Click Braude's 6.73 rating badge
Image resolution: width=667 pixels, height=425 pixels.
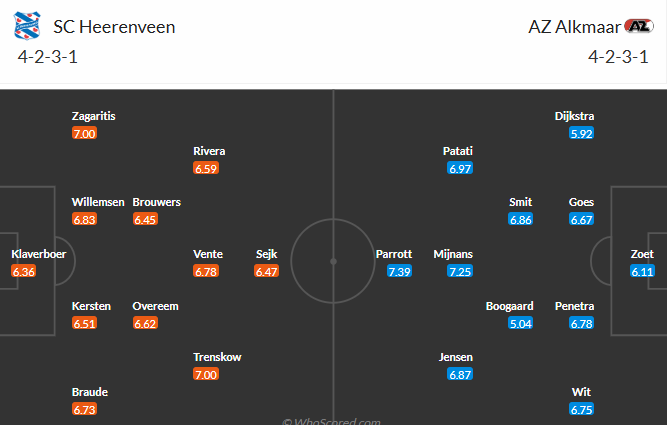tap(84, 410)
